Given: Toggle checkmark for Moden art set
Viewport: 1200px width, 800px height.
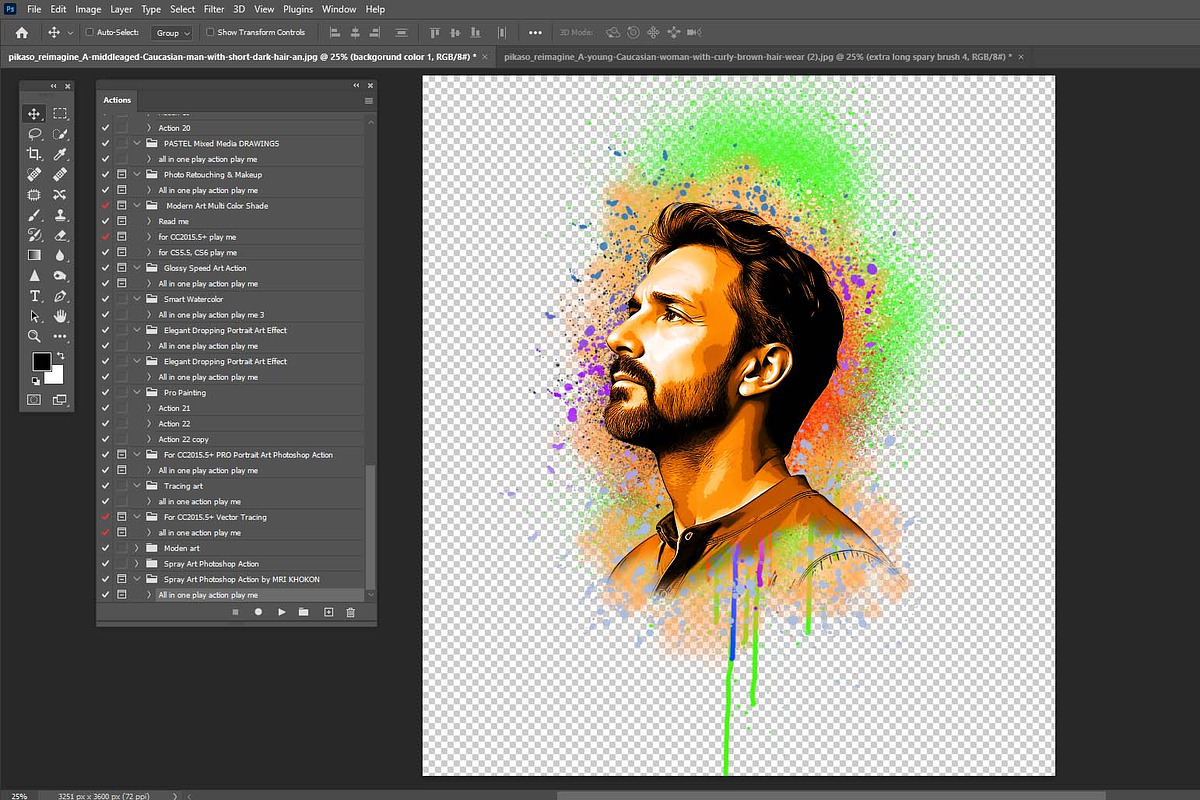Looking at the screenshot, I should (106, 548).
